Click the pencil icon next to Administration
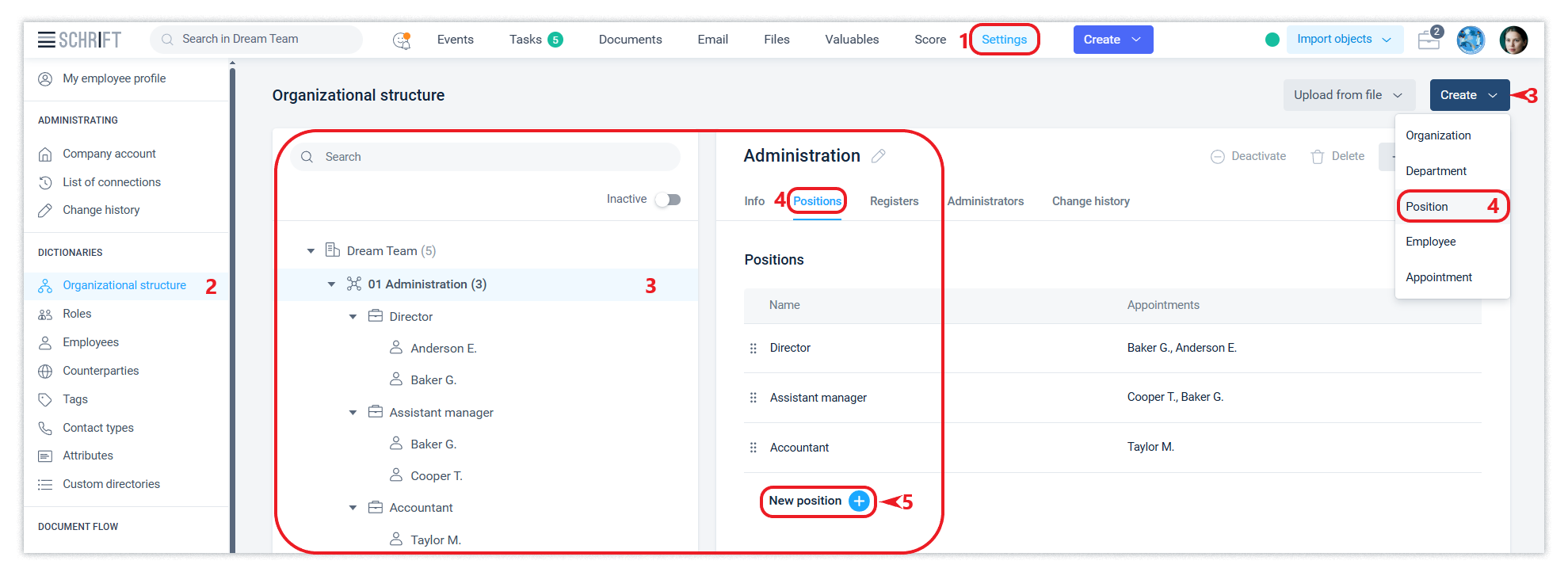Image resolution: width=1568 pixels, height=572 pixels. click(x=878, y=156)
